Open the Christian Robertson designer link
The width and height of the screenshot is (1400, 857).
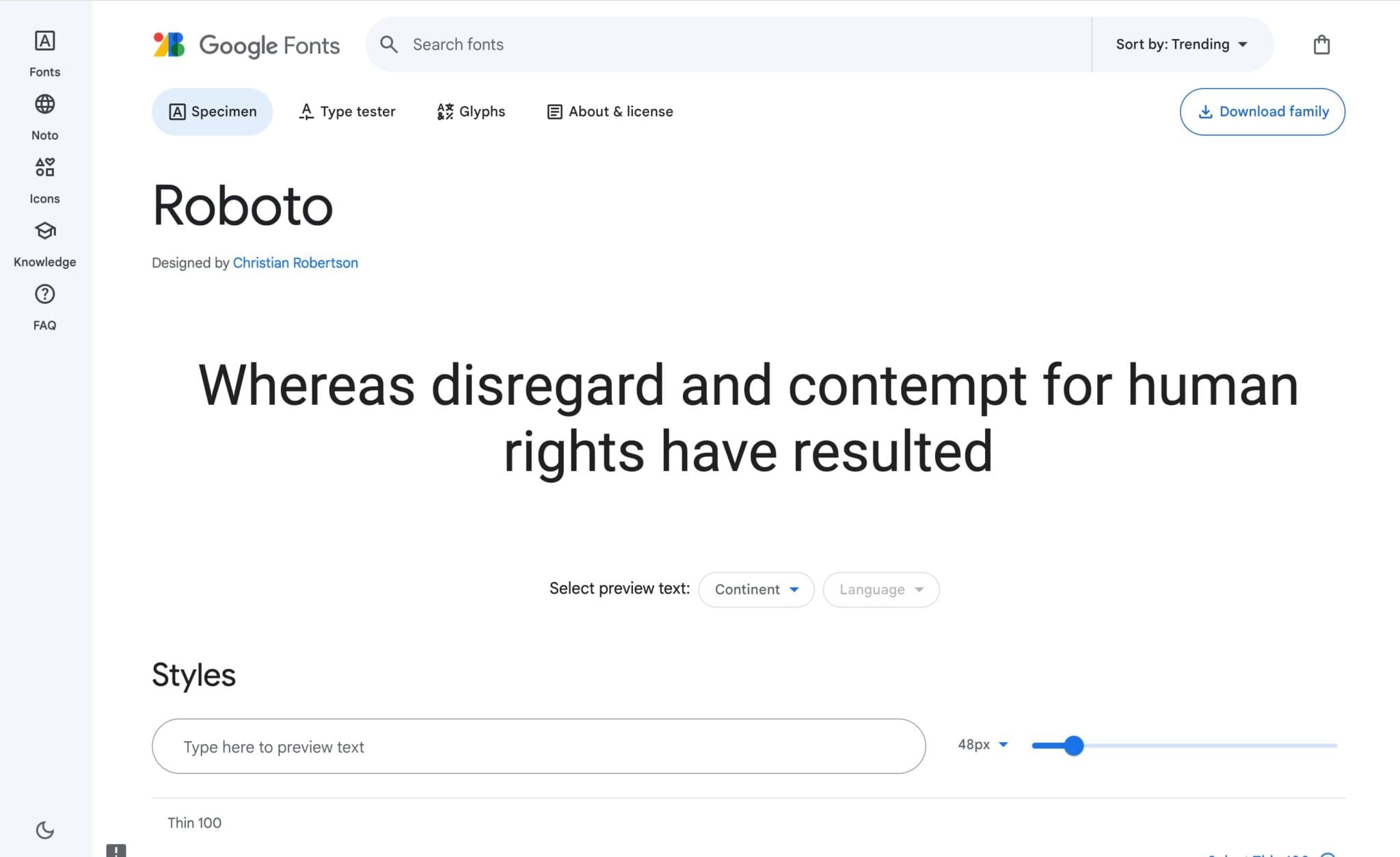click(295, 263)
